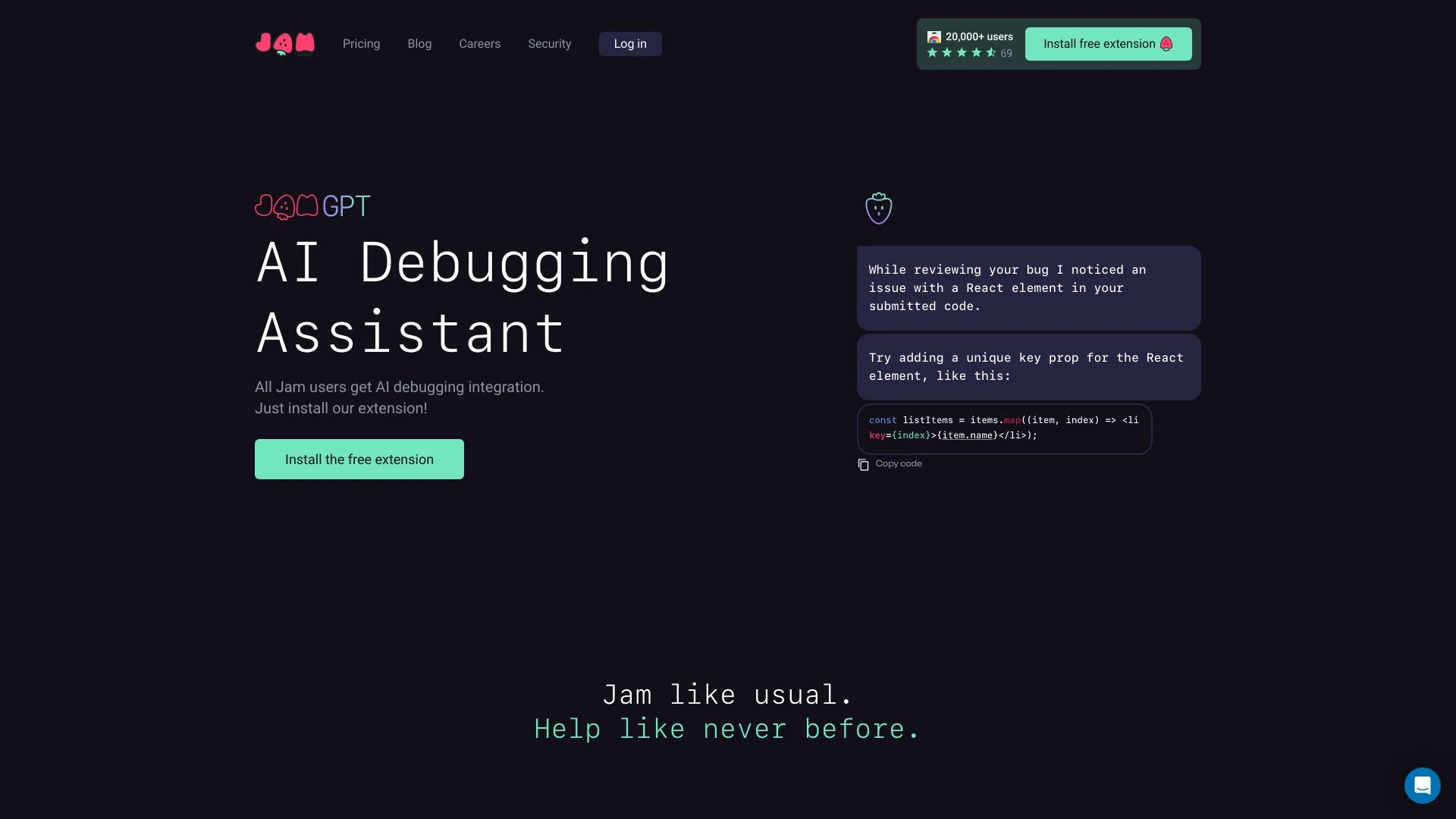Select the Blog navigation item
The image size is (1456, 819).
419,44
